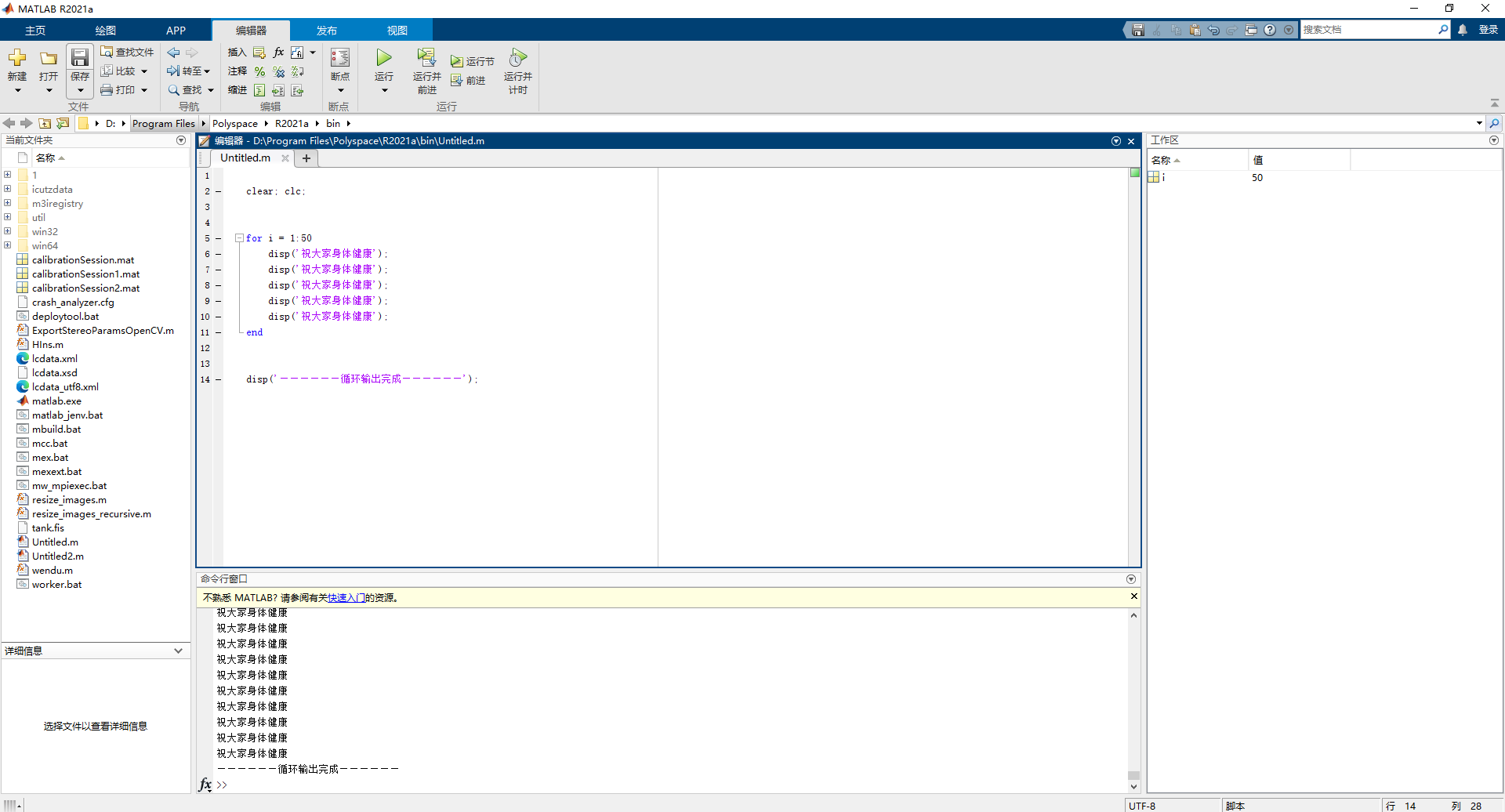Switch to the View (视图) tab

pyautogui.click(x=397, y=31)
